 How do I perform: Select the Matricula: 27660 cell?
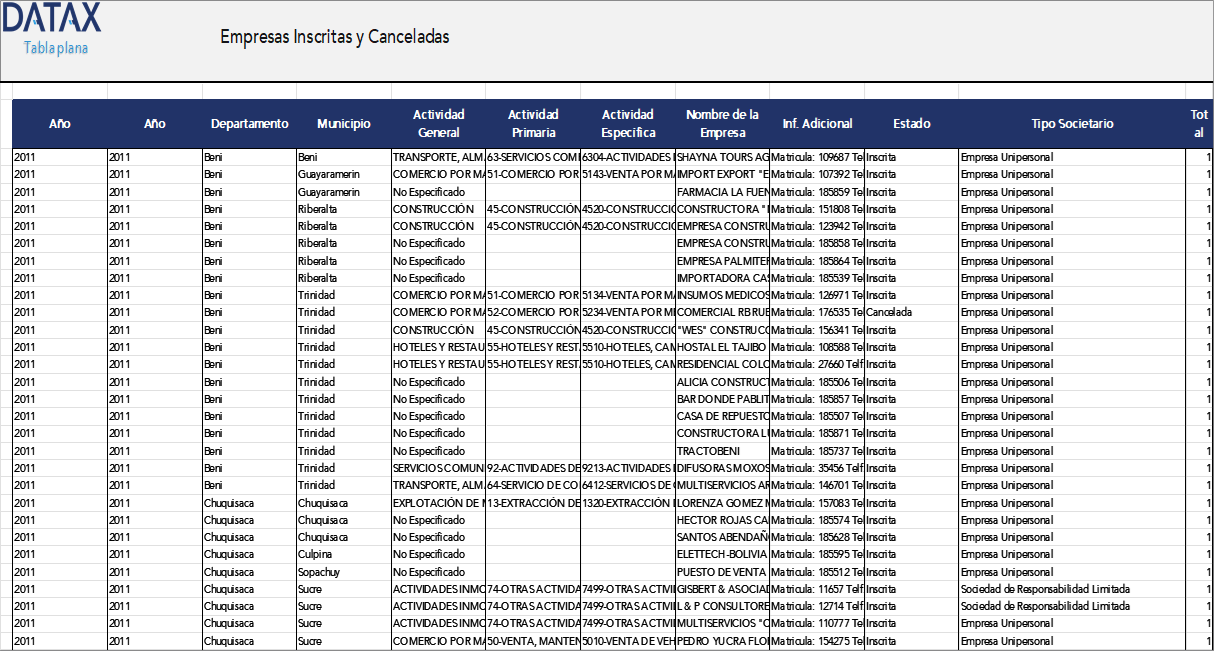(817, 364)
